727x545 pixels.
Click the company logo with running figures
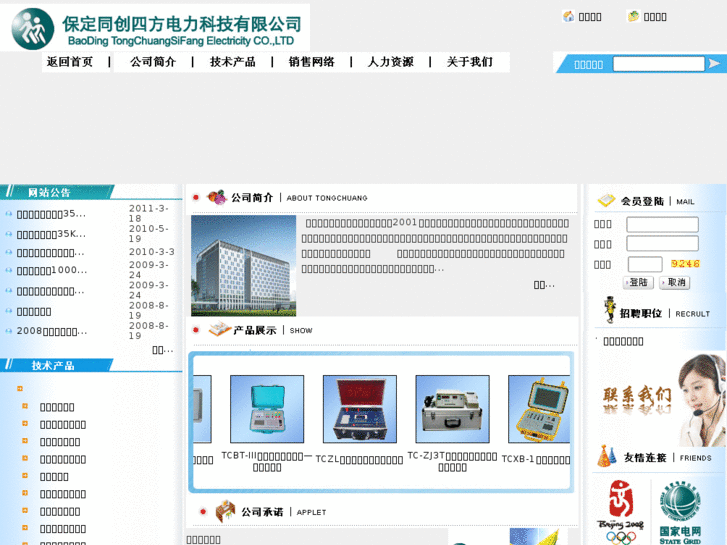coord(32,29)
